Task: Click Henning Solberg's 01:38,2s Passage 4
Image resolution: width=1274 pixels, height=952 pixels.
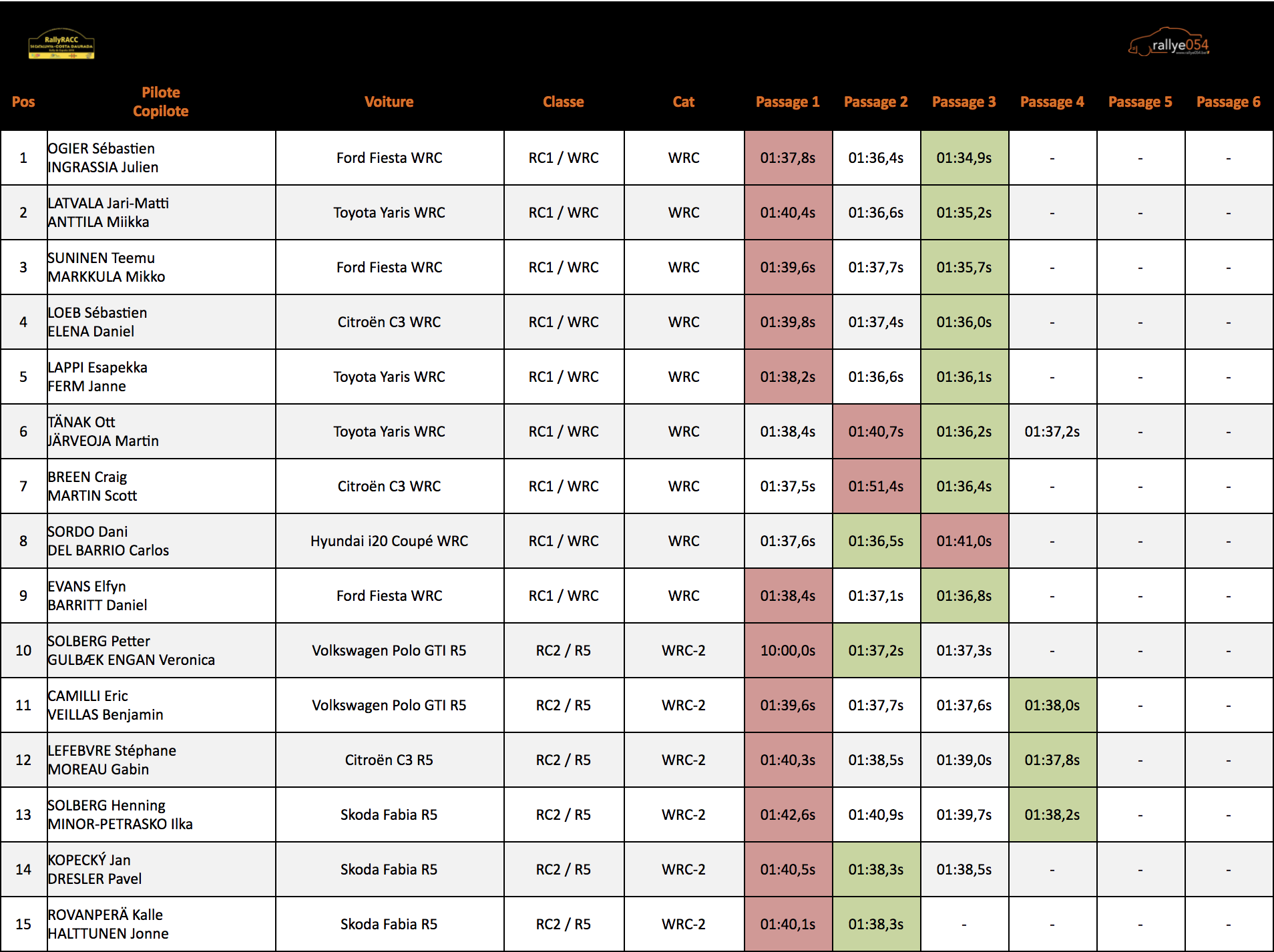Action: (1052, 815)
